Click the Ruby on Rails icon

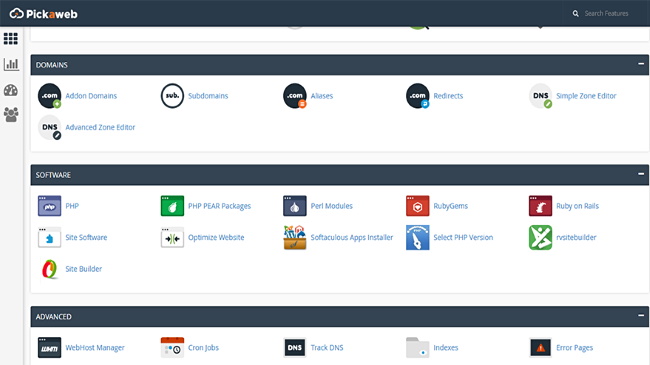(x=540, y=206)
